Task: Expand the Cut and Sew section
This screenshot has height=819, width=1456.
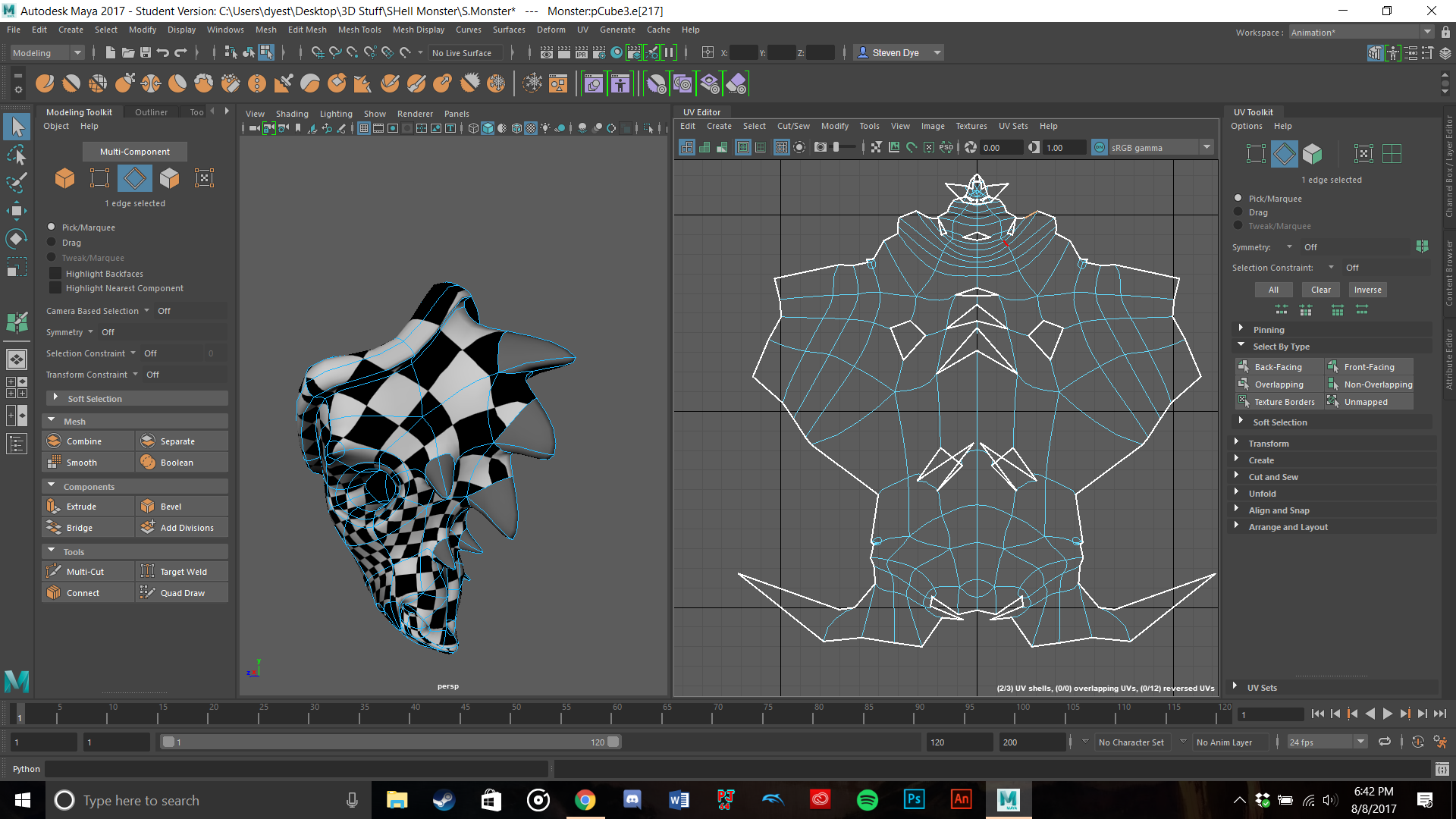Action: tap(1332, 477)
